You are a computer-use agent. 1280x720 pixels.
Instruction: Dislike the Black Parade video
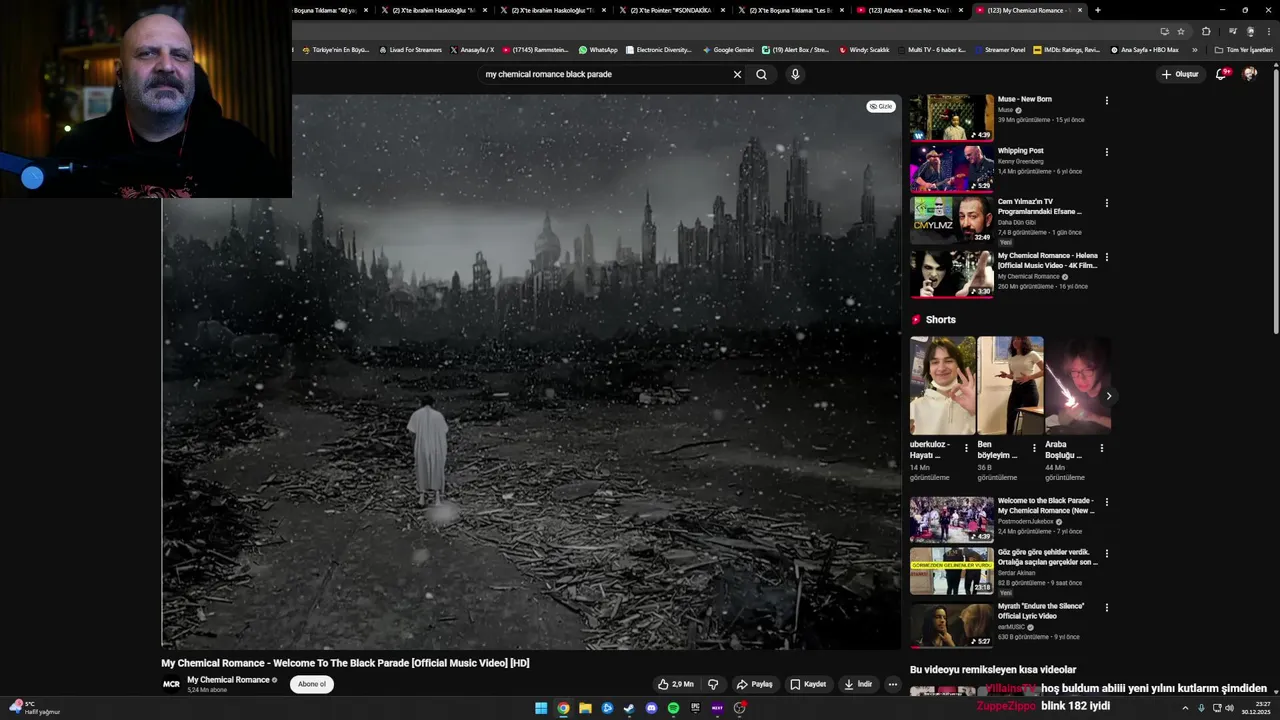pyautogui.click(x=713, y=684)
